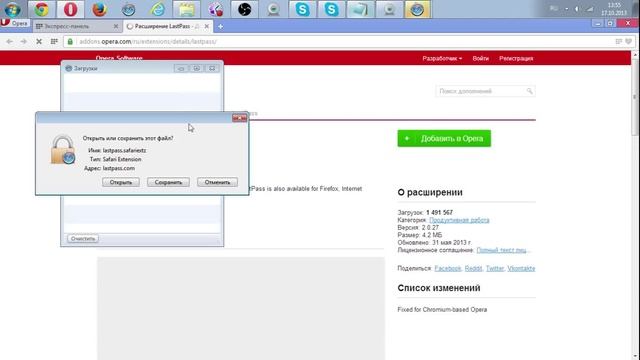Click the Войти link
Screen dimensions: 640x360
(x=480, y=58)
